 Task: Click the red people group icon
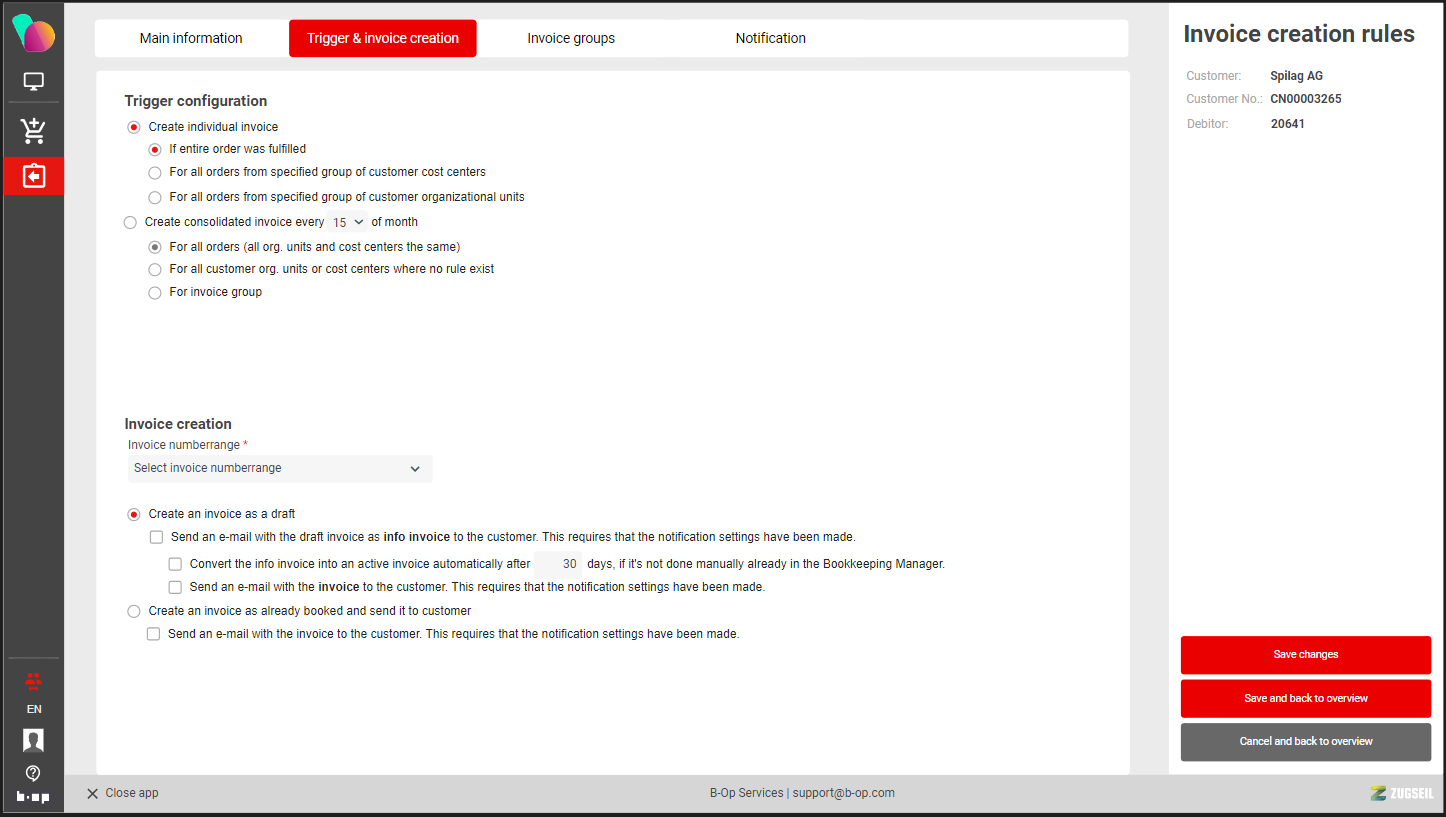coord(33,681)
